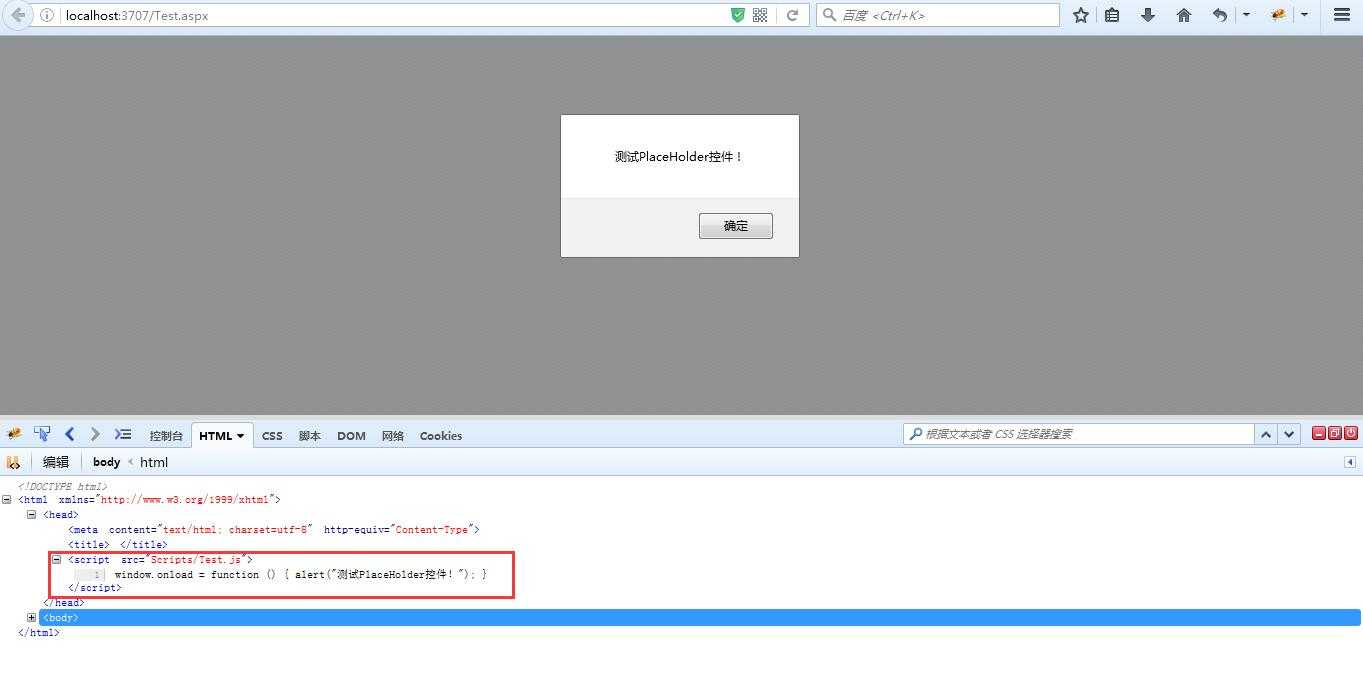Open the bookmarks list icon
The height and width of the screenshot is (692, 1363).
1112,15
